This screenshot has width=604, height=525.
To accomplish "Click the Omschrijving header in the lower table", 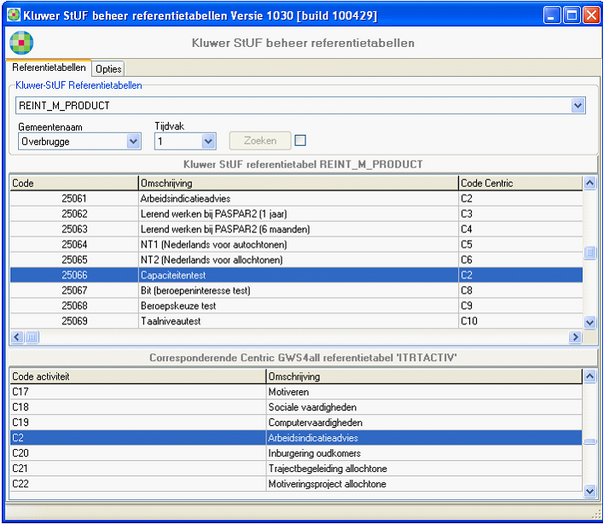I will tap(424, 376).
